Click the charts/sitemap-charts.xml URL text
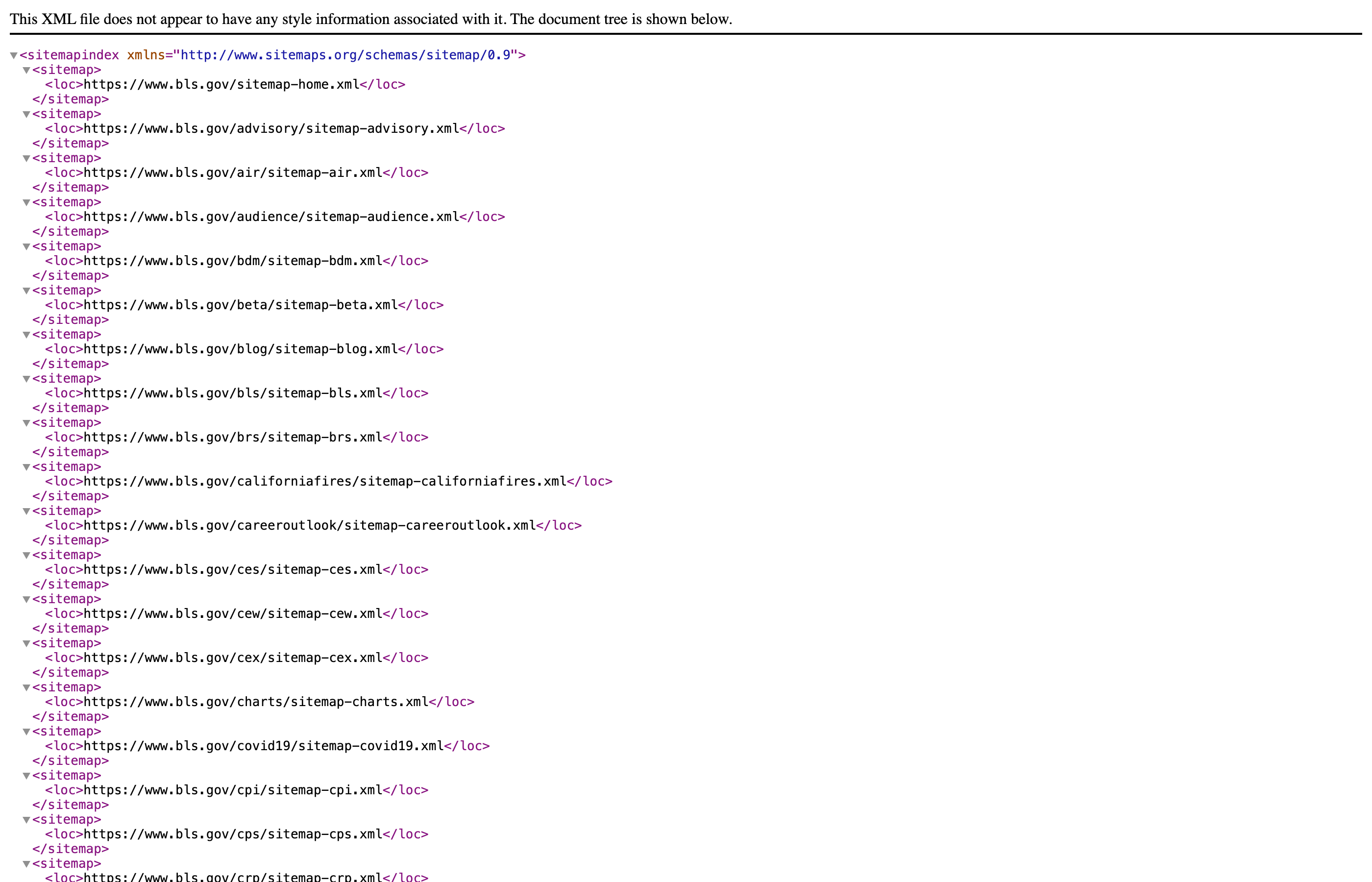Viewport: 1372px width, 882px height. pyautogui.click(x=257, y=702)
